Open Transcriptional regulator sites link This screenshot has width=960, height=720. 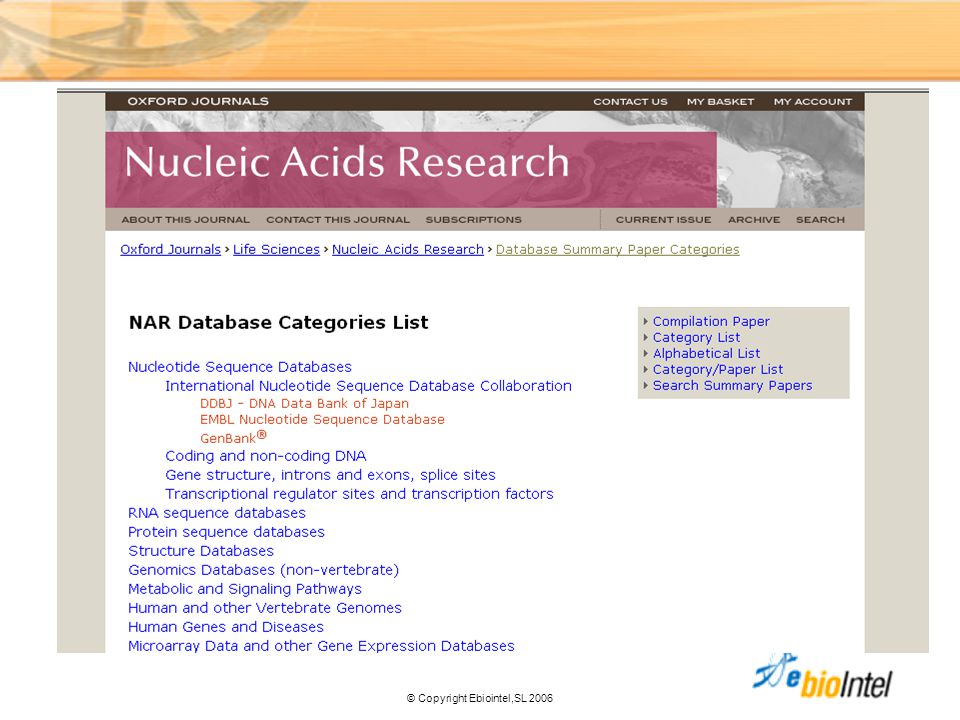359,494
